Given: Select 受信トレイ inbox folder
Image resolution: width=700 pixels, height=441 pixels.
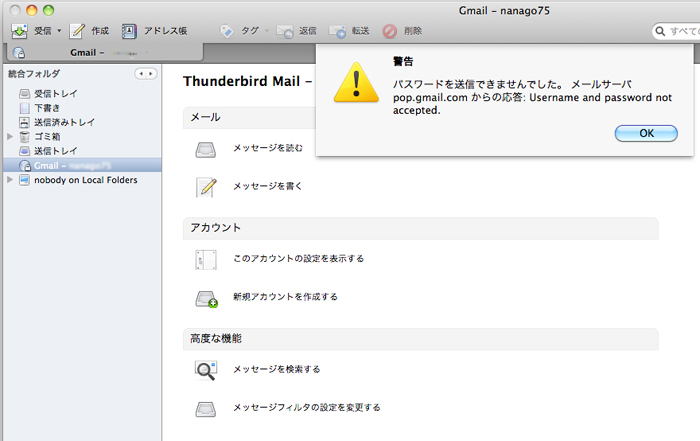Looking at the screenshot, I should pos(56,94).
